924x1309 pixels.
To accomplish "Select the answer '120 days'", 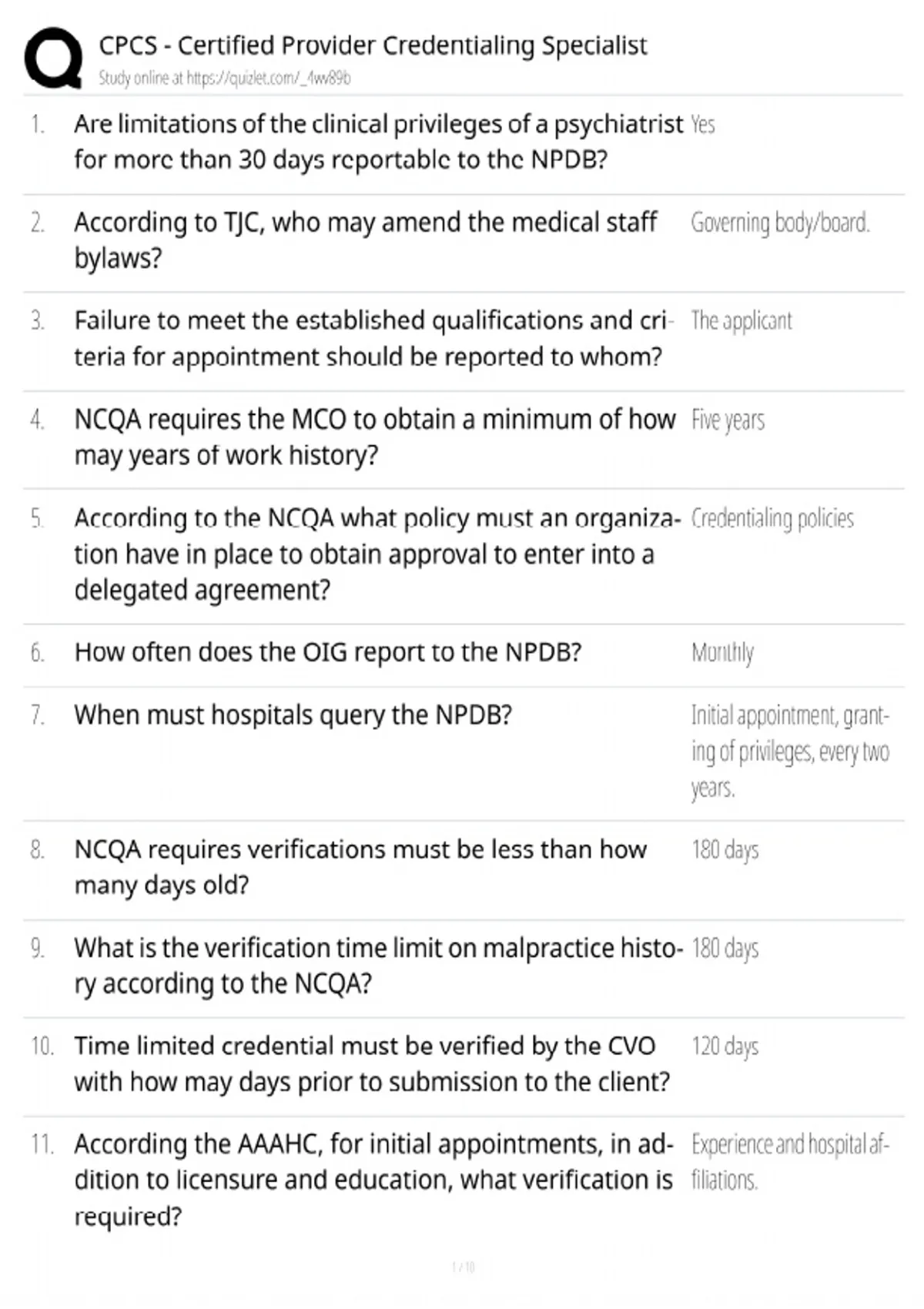I will click(x=725, y=1046).
